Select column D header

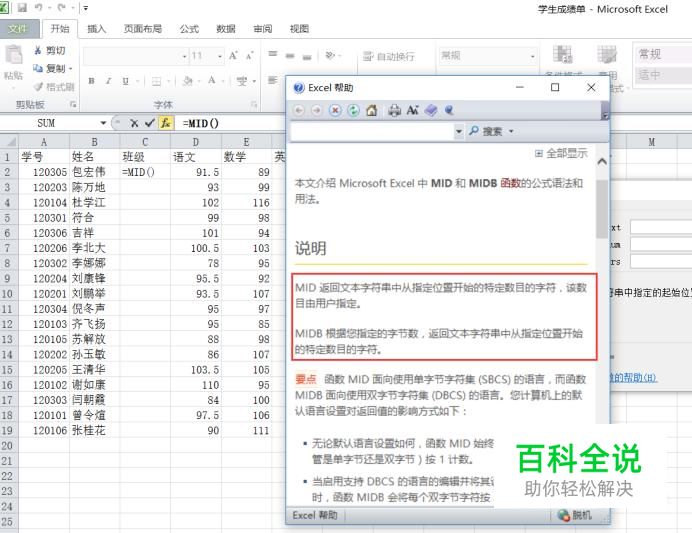(x=196, y=142)
